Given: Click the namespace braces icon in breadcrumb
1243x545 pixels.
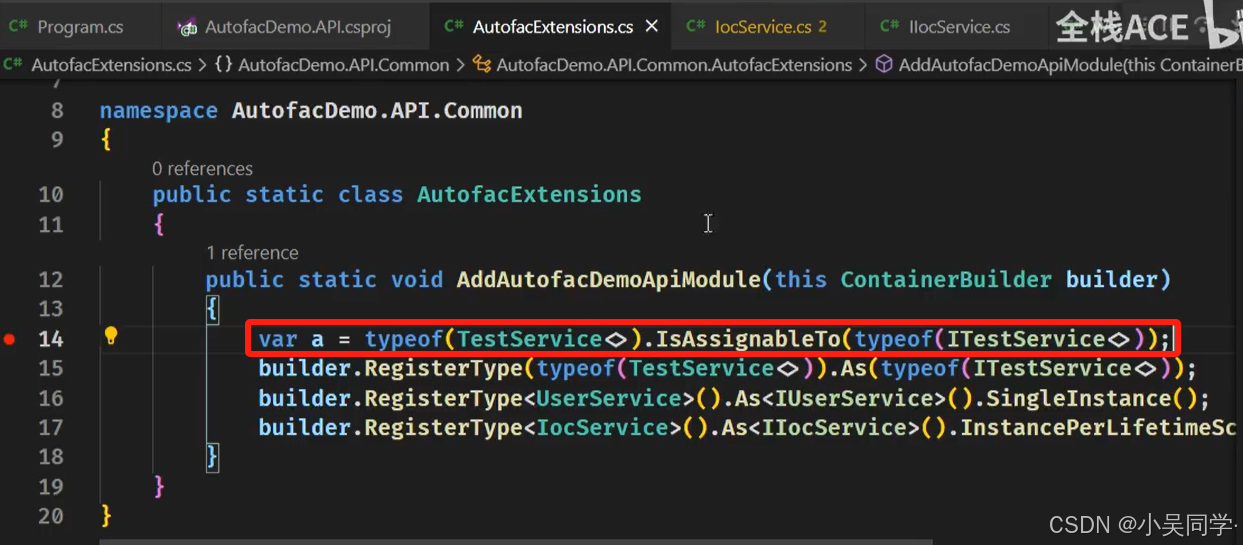Looking at the screenshot, I should pos(224,65).
